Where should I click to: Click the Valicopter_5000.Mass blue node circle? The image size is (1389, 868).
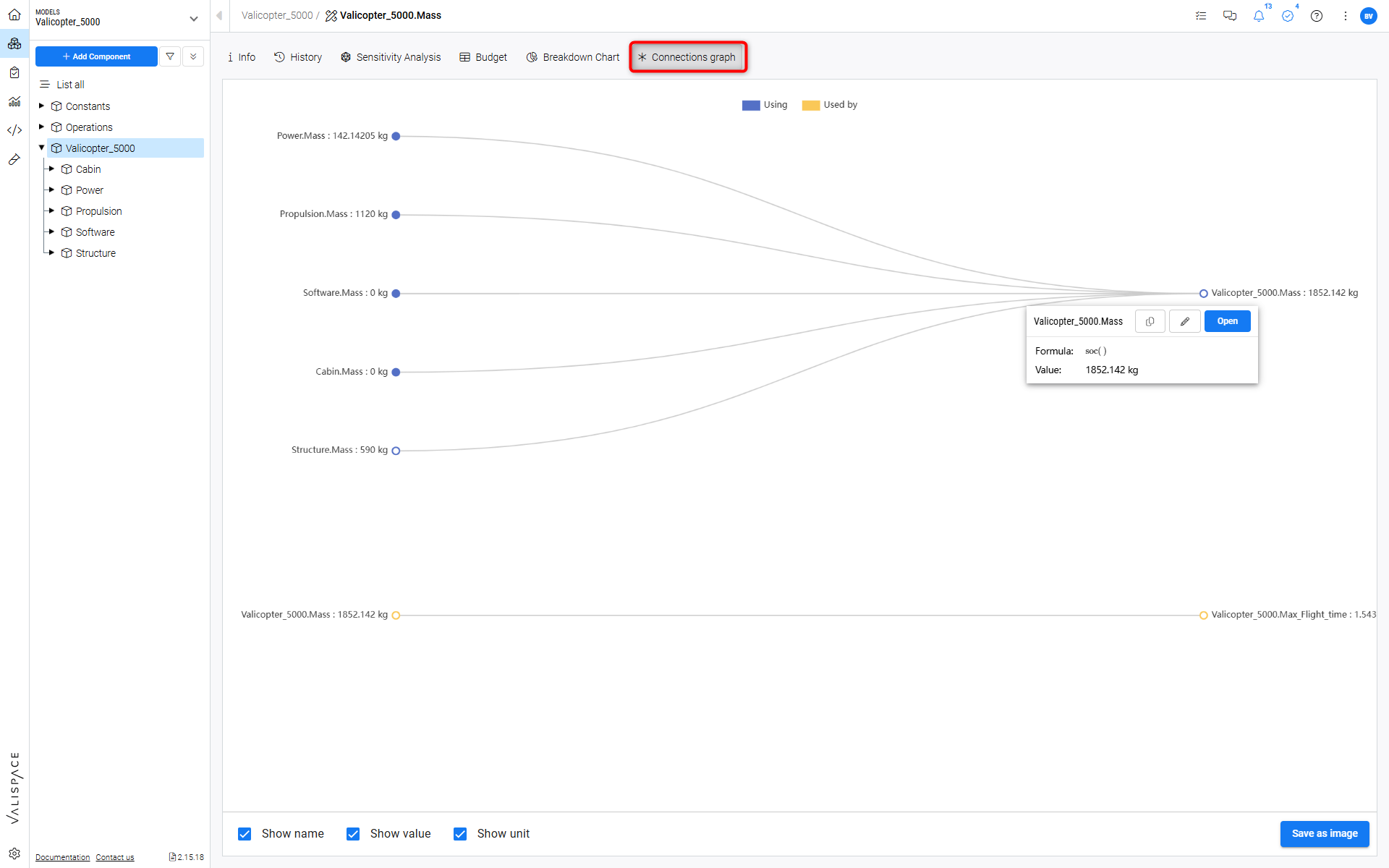tap(1204, 294)
